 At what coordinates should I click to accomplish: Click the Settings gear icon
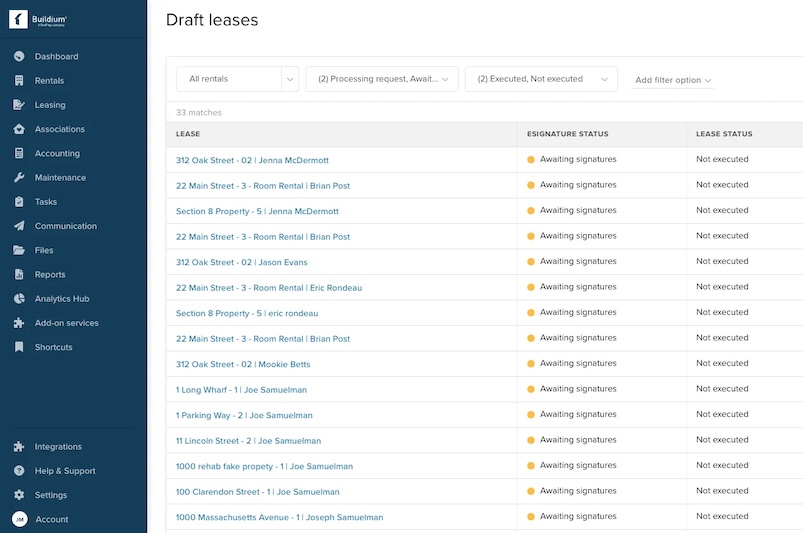tap(19, 495)
